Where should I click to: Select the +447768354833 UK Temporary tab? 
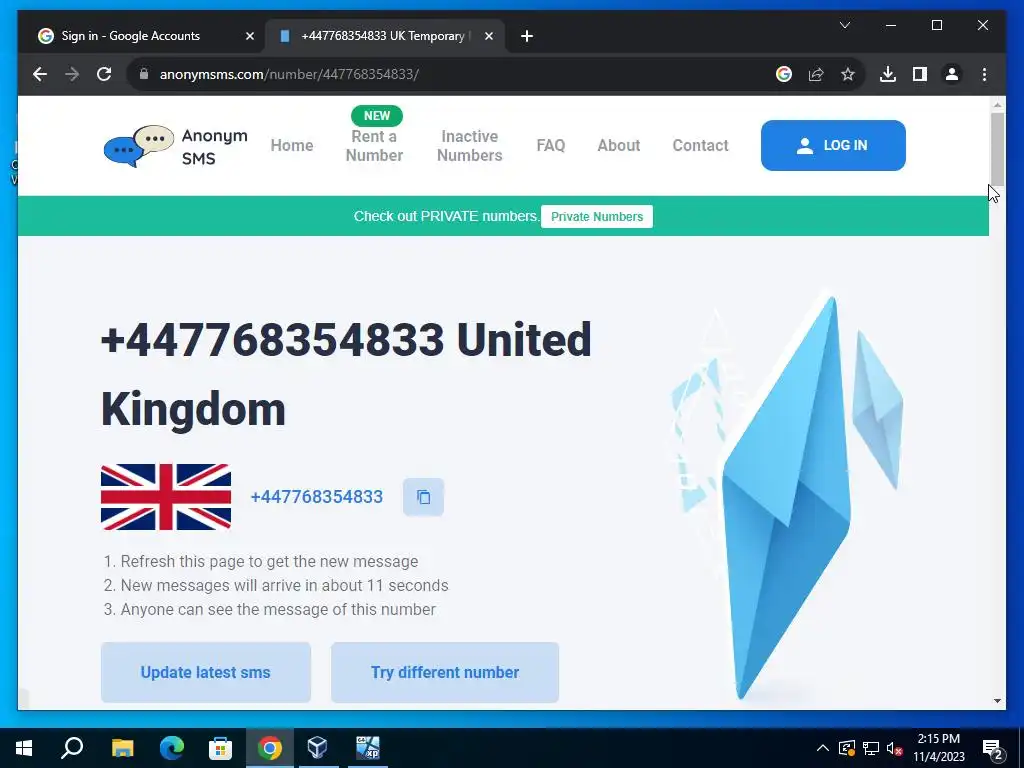click(383, 36)
